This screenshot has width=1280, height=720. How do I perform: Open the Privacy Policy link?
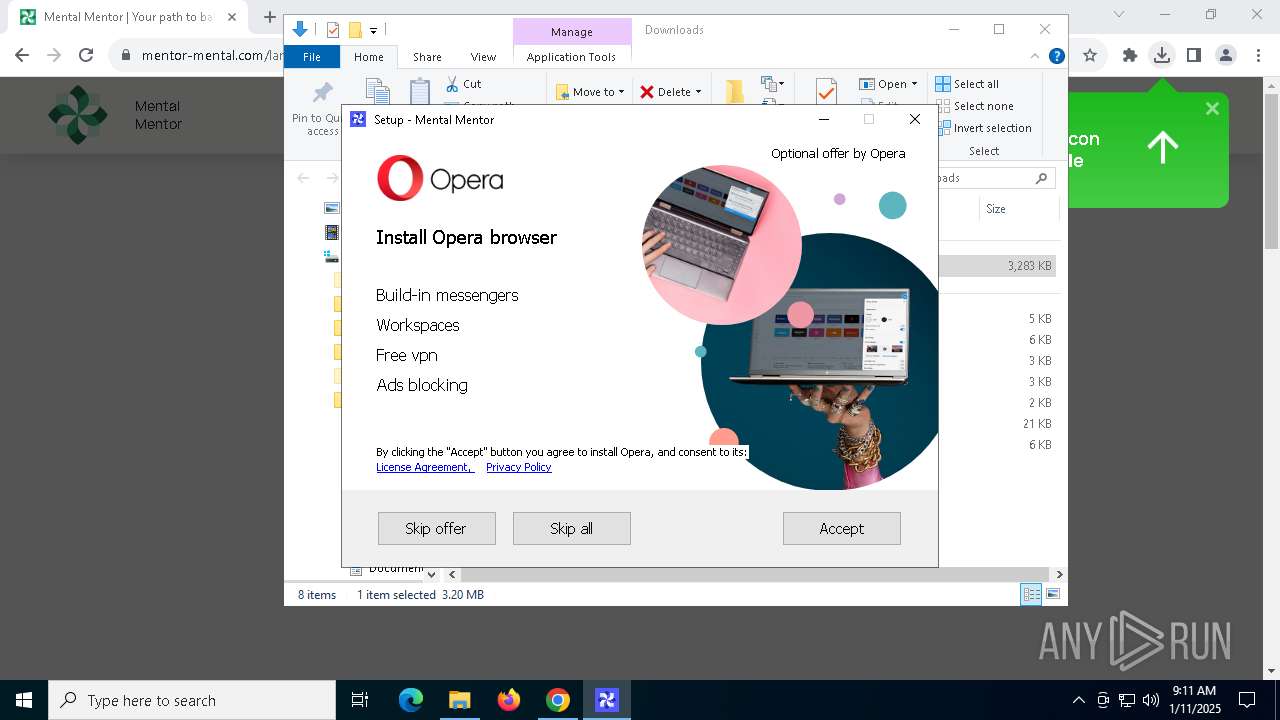(518, 467)
